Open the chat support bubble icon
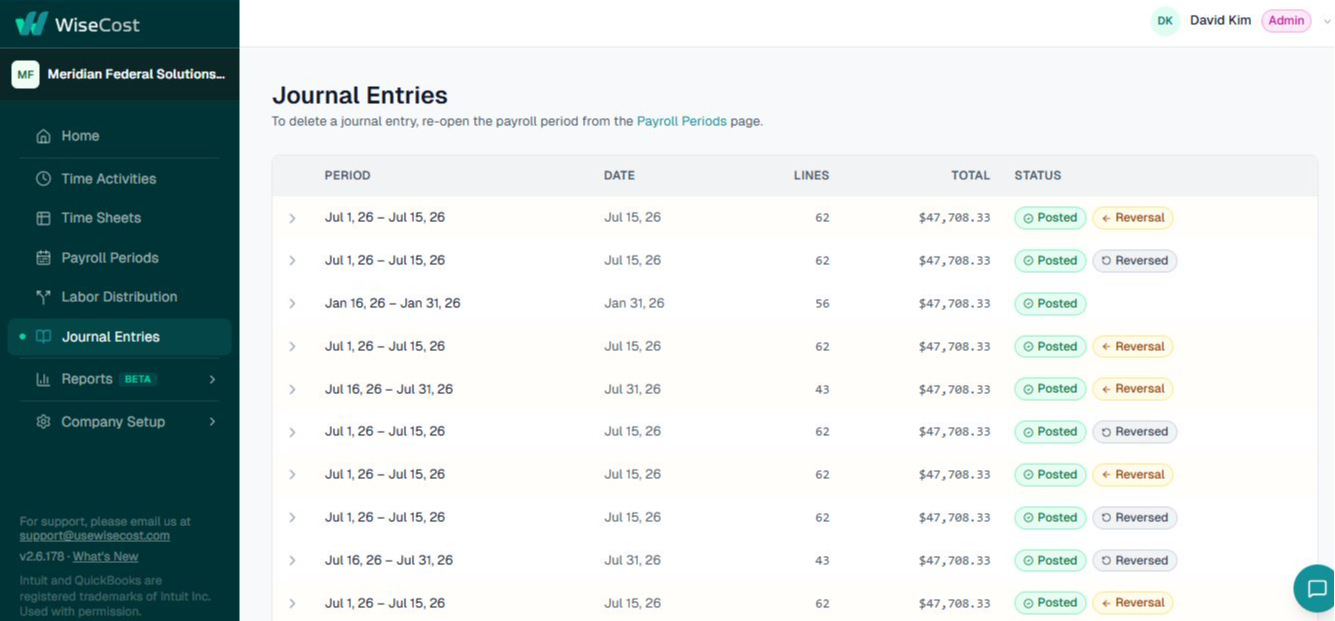Screen dimensions: 1335x621 [x=1316, y=588]
